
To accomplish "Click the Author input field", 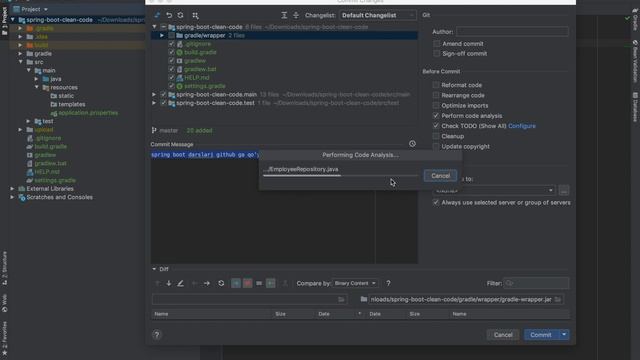I will tap(512, 31).
